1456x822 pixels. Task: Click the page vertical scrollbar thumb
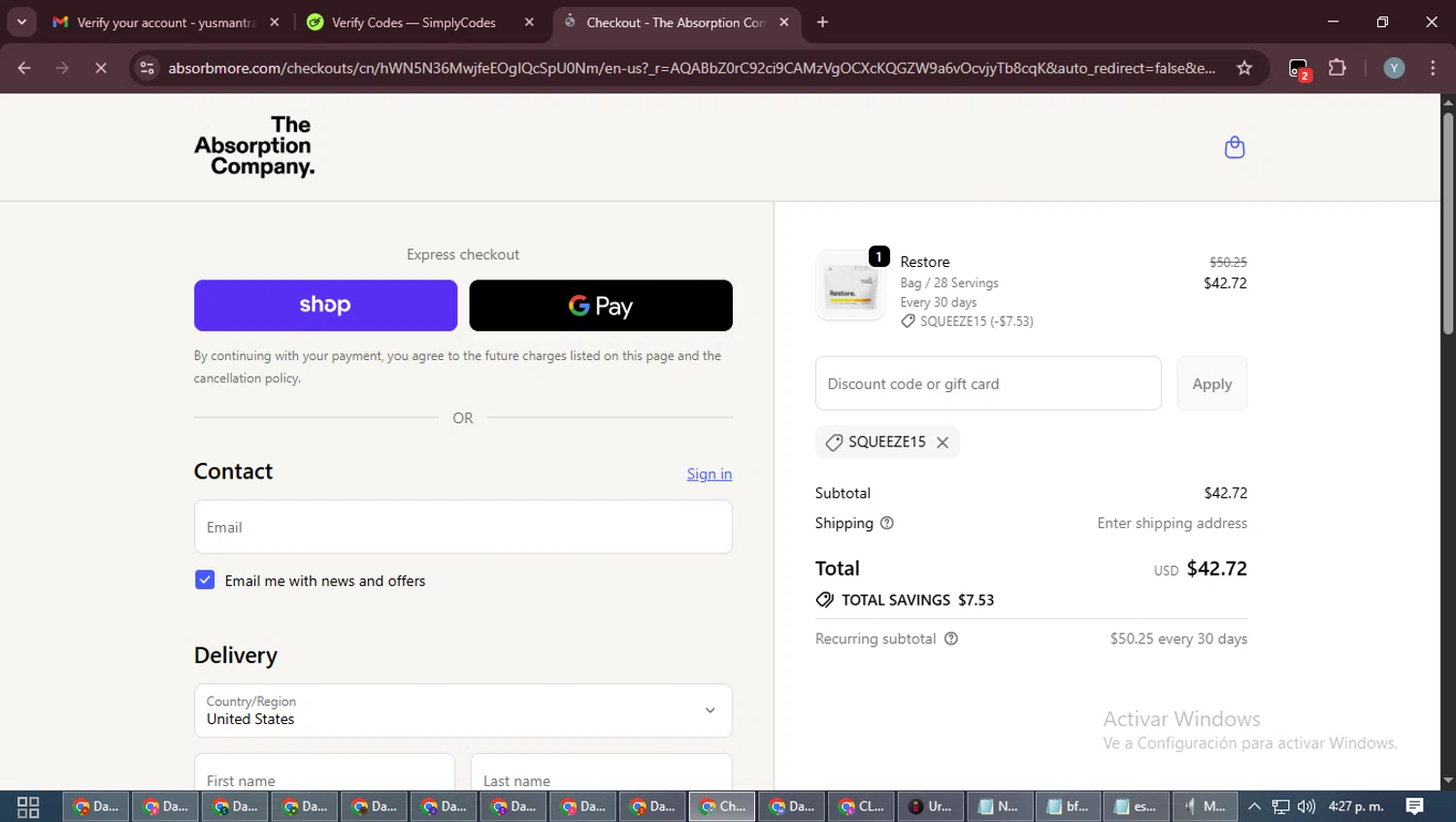pyautogui.click(x=1448, y=223)
